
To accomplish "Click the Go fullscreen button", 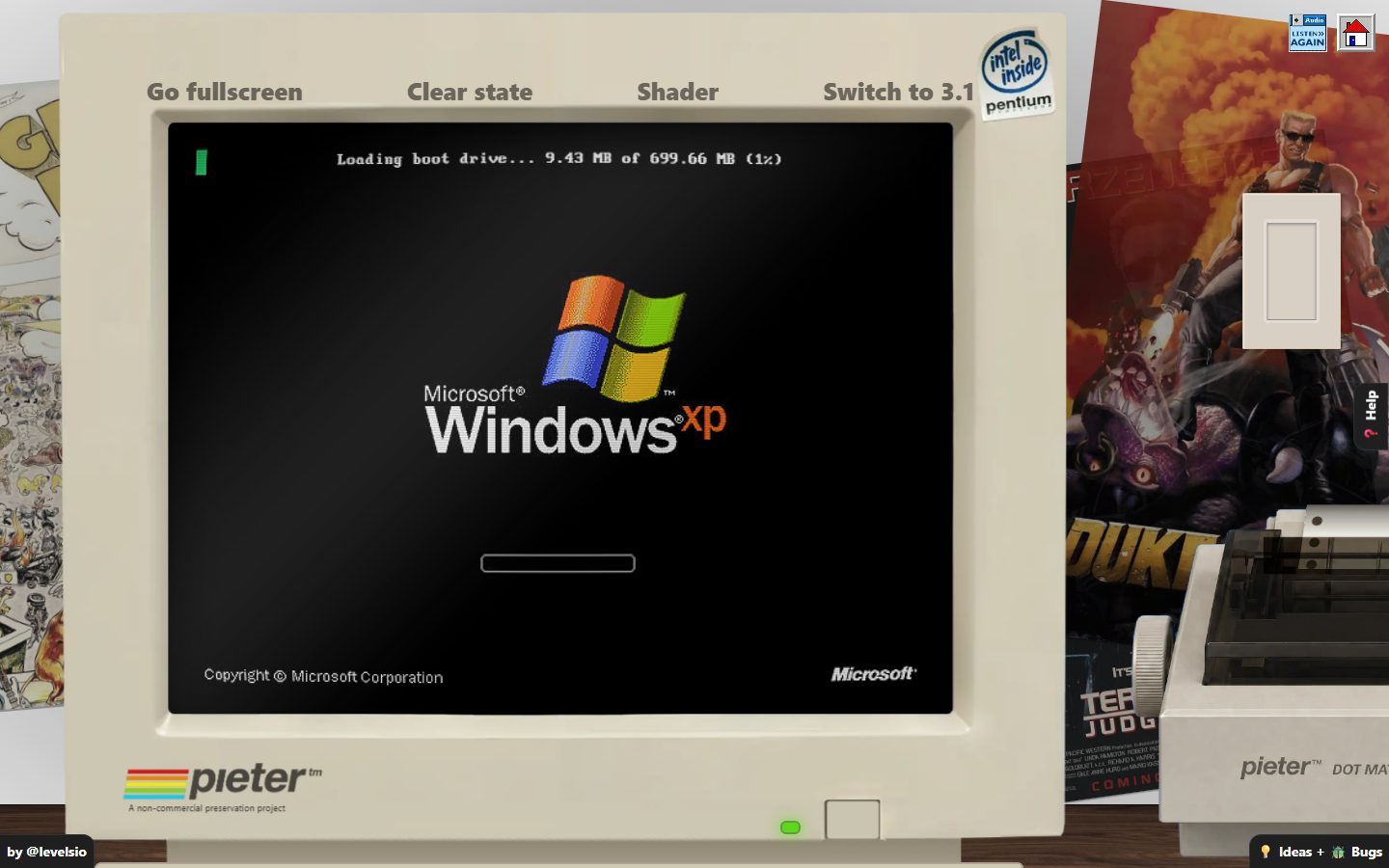I will (225, 92).
